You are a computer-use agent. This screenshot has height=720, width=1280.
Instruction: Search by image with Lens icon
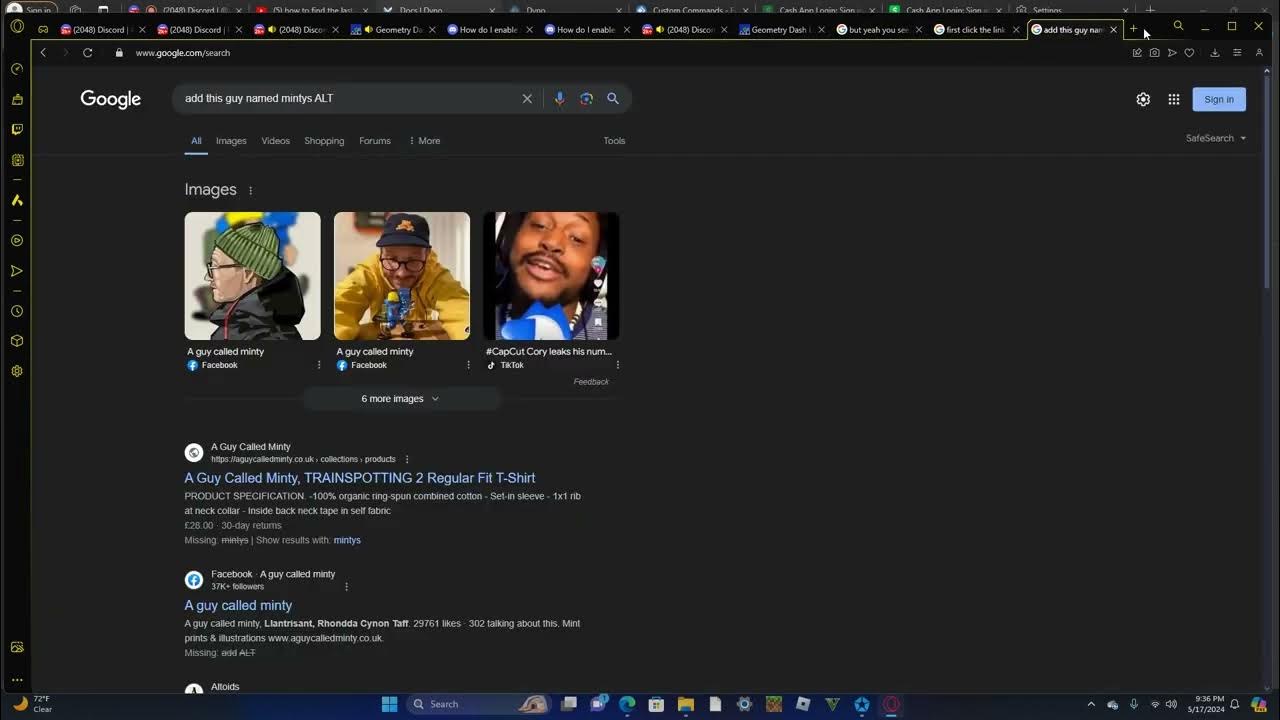pos(586,98)
